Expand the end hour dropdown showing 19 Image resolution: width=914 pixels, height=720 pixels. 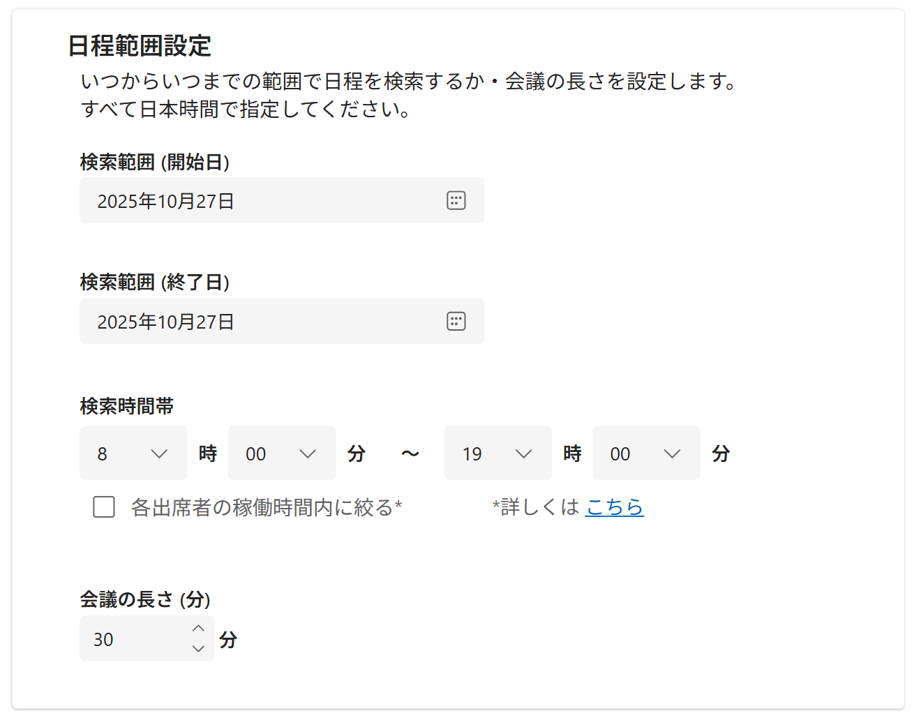497,453
